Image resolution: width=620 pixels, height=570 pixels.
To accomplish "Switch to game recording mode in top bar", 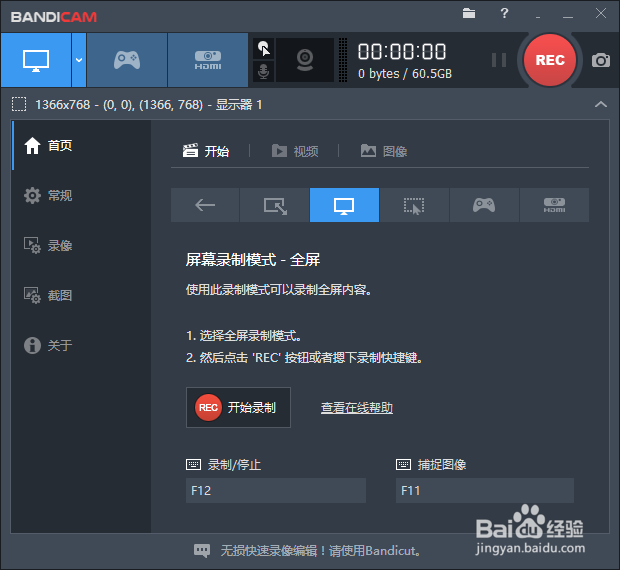I will [127, 60].
